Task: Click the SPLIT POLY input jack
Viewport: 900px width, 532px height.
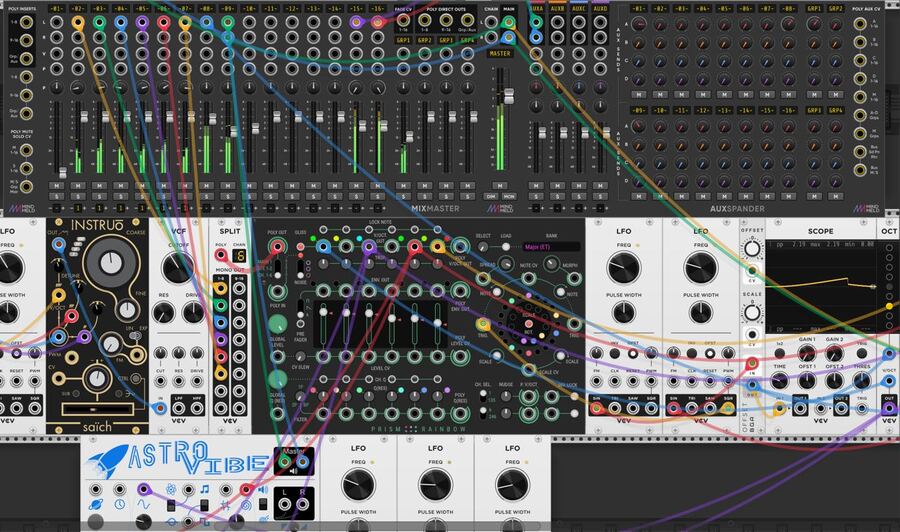Action: (220, 255)
